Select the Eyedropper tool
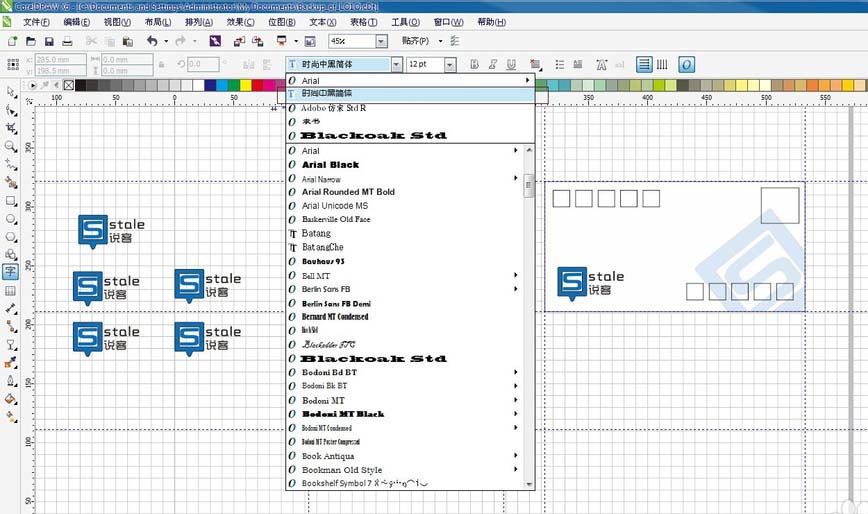The image size is (868, 514). coord(11,362)
